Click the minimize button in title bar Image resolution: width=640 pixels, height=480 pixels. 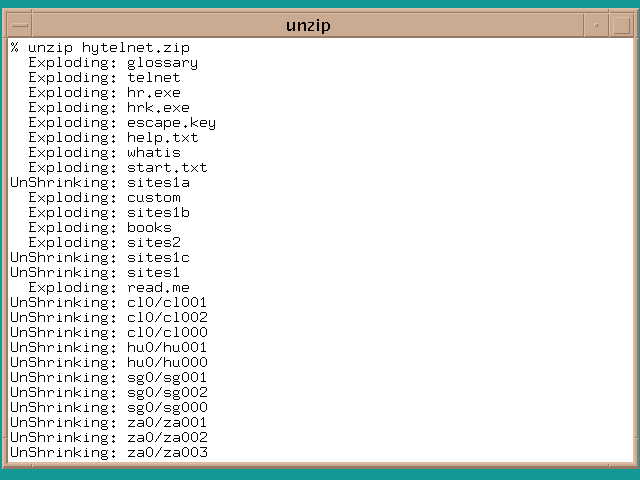pos(597,24)
